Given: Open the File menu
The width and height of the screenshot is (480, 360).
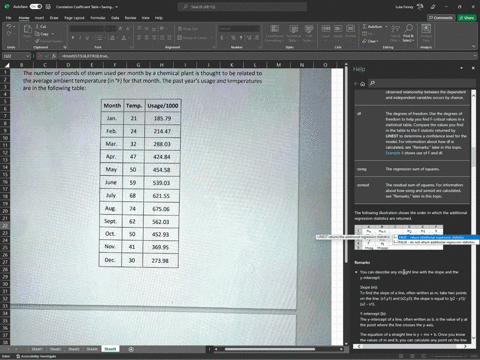Looking at the screenshot, I should click(x=9, y=18).
